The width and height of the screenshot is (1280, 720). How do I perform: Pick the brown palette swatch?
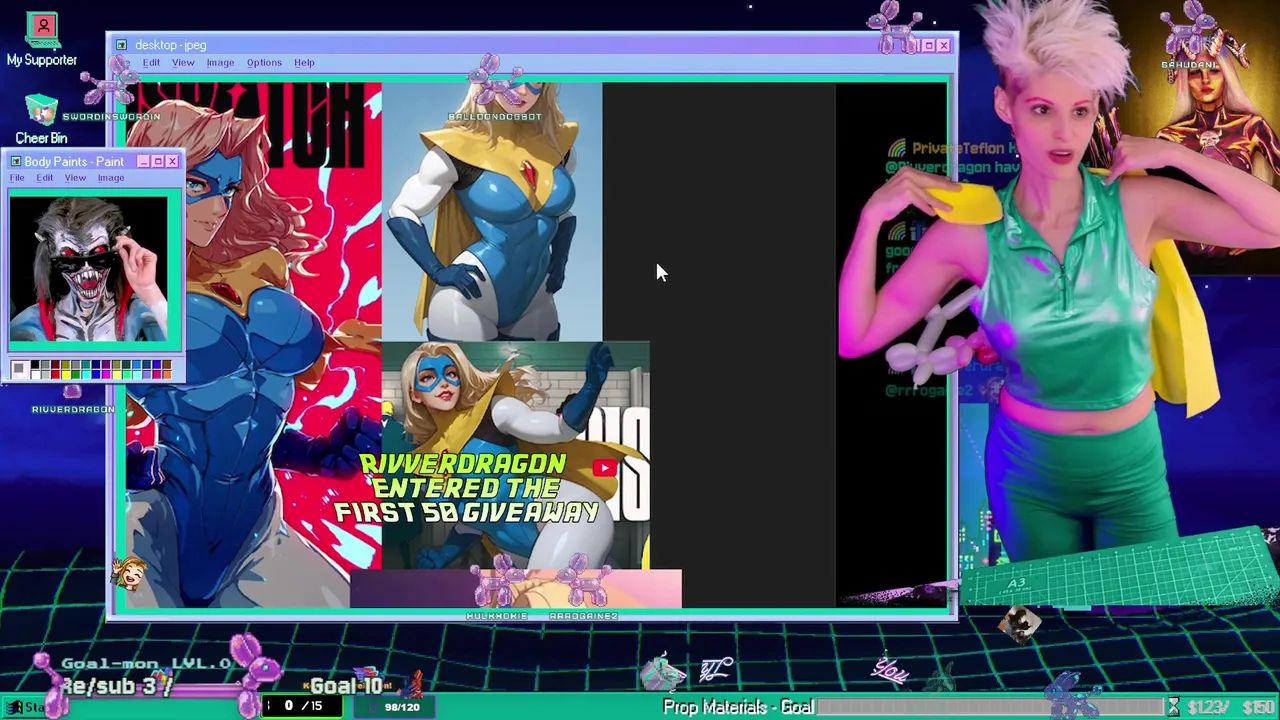coord(167,364)
